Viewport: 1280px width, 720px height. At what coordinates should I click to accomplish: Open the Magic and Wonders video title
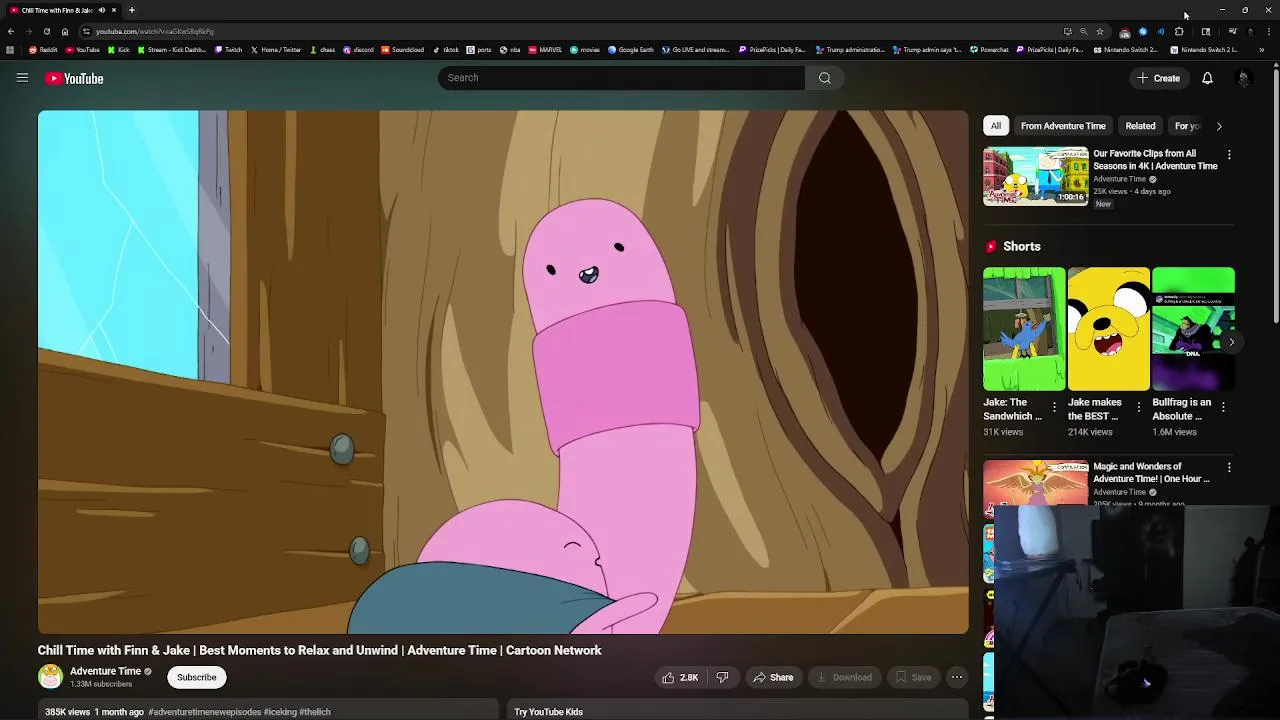click(x=1151, y=472)
